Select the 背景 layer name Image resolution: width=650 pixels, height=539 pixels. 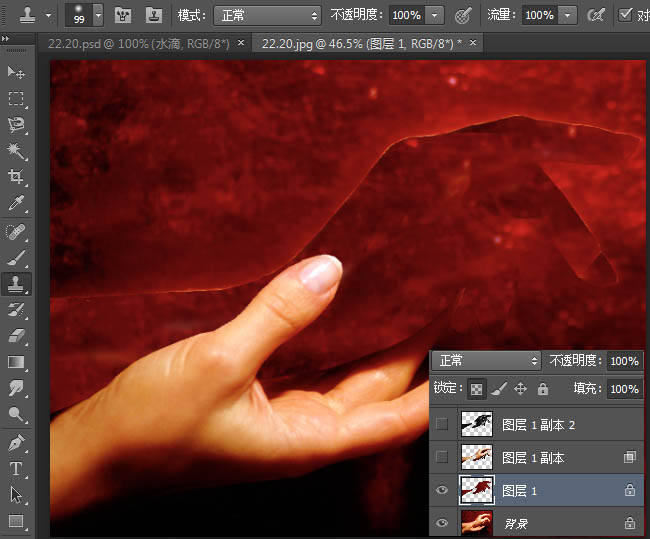516,524
